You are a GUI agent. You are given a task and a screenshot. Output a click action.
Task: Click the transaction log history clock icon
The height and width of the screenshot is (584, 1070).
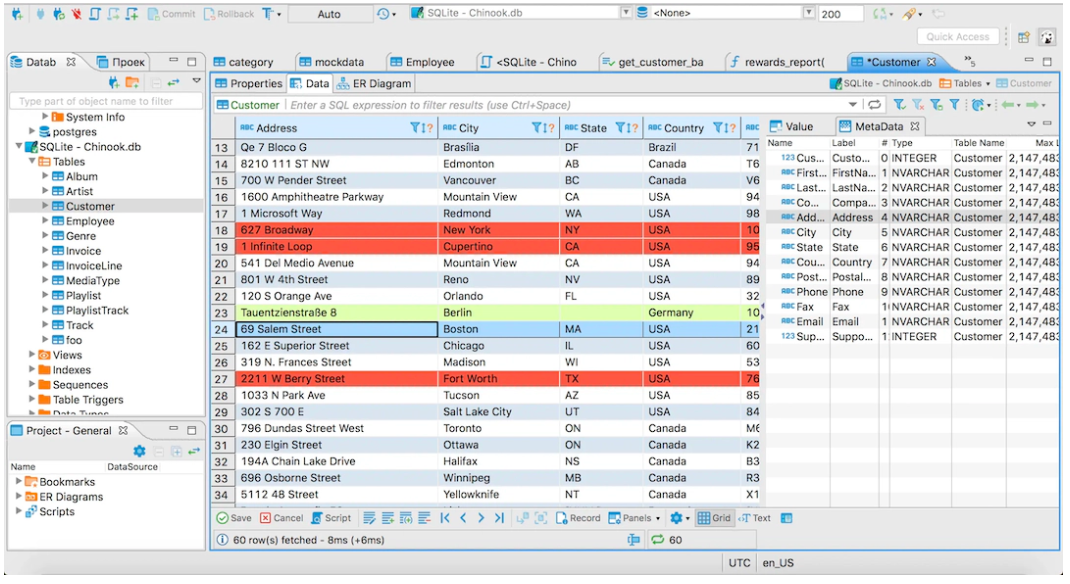tap(384, 14)
